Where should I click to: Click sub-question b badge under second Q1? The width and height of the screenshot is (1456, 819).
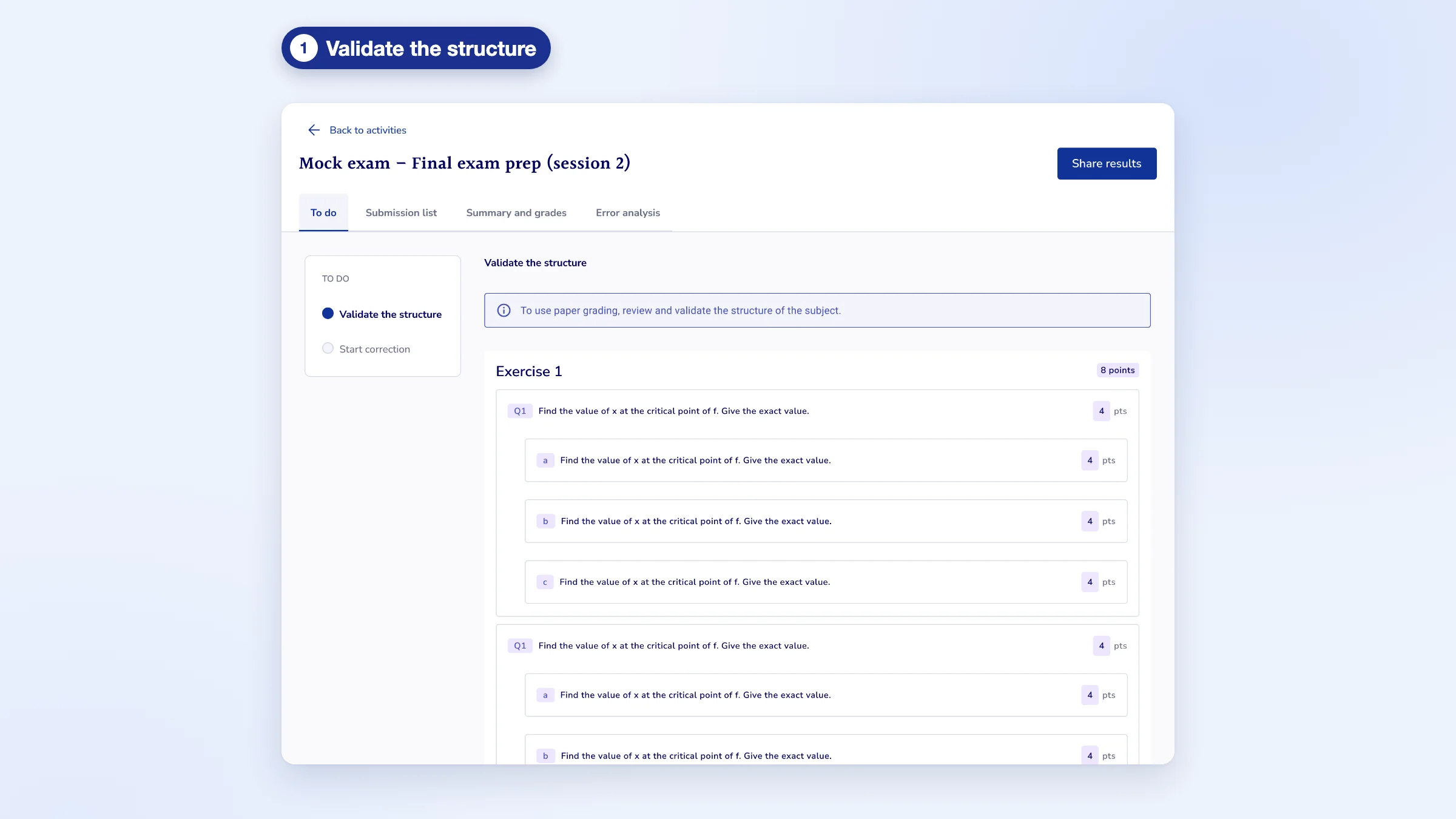coord(545,756)
